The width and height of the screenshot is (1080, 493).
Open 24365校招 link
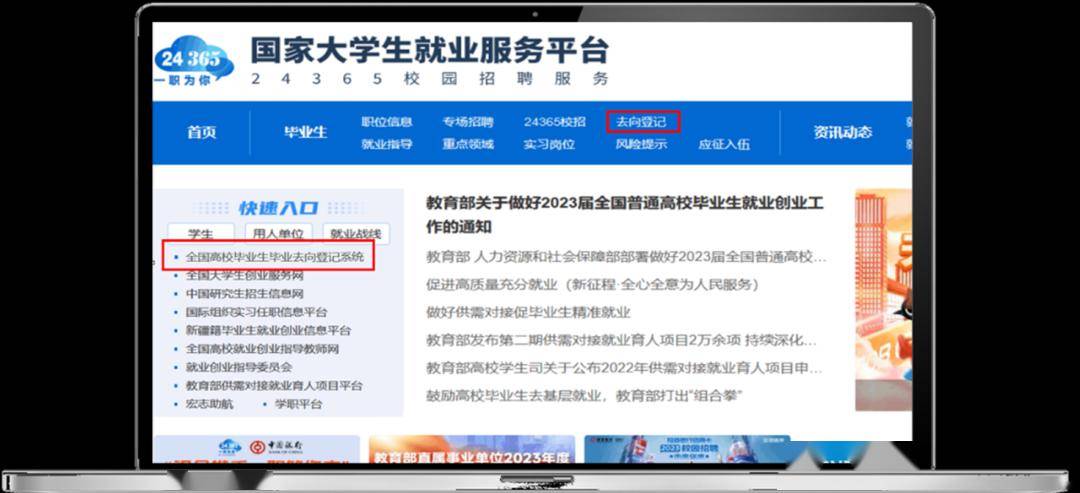point(554,122)
